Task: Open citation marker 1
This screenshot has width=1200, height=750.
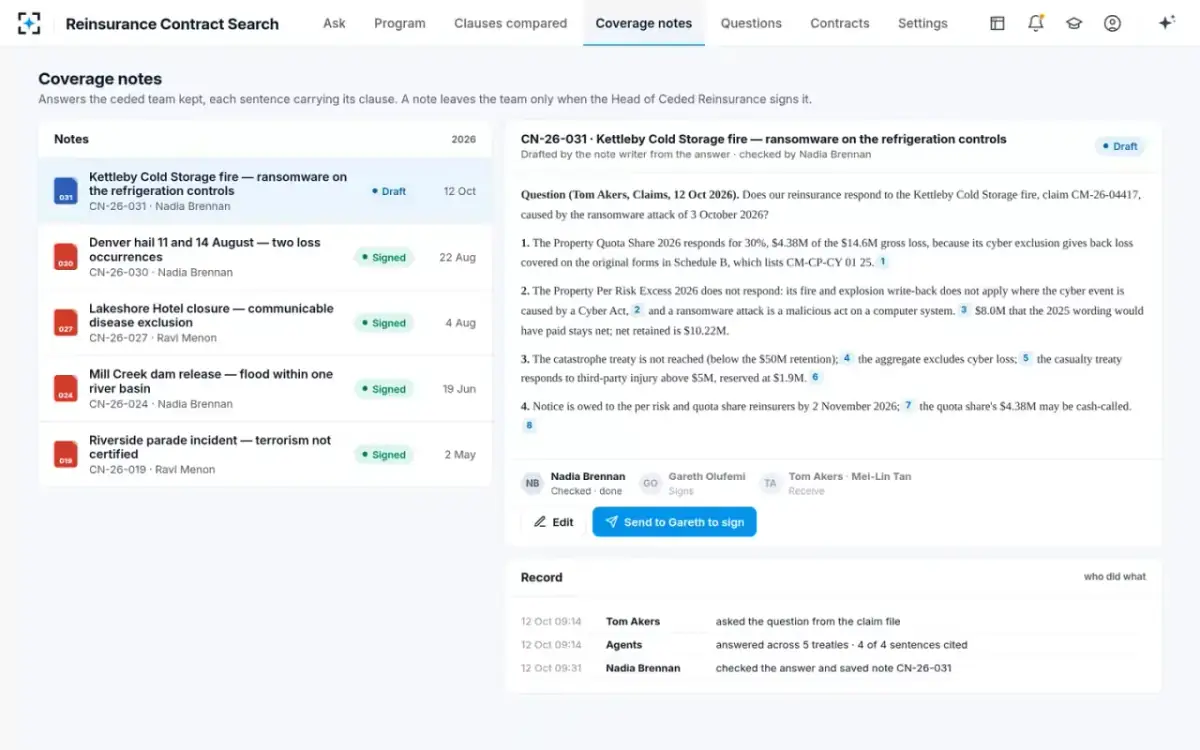Action: click(883, 262)
